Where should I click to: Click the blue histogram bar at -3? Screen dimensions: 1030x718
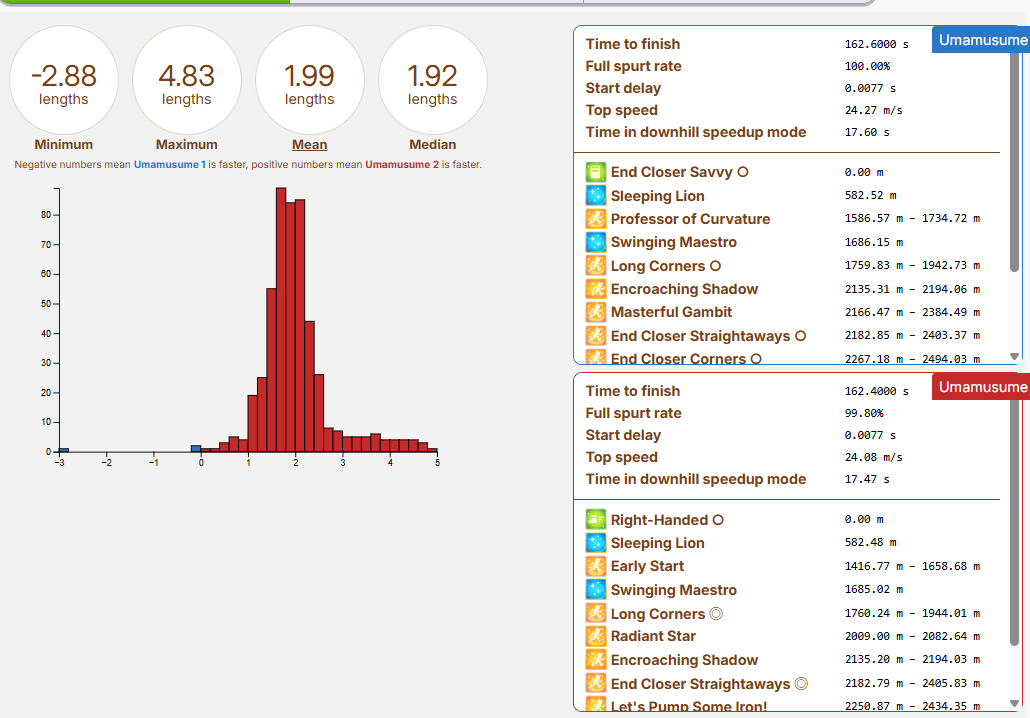[x=64, y=450]
